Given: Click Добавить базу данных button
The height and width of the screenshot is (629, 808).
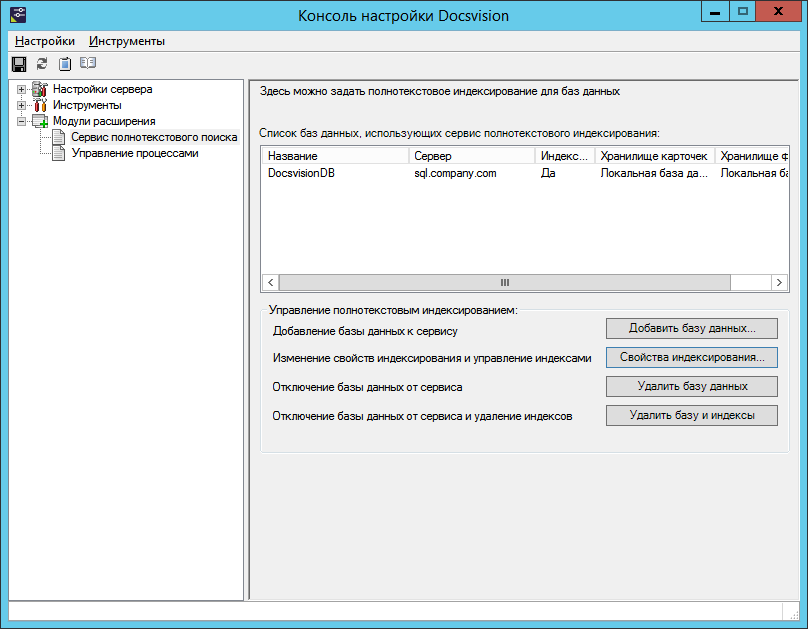Looking at the screenshot, I should (691, 328).
